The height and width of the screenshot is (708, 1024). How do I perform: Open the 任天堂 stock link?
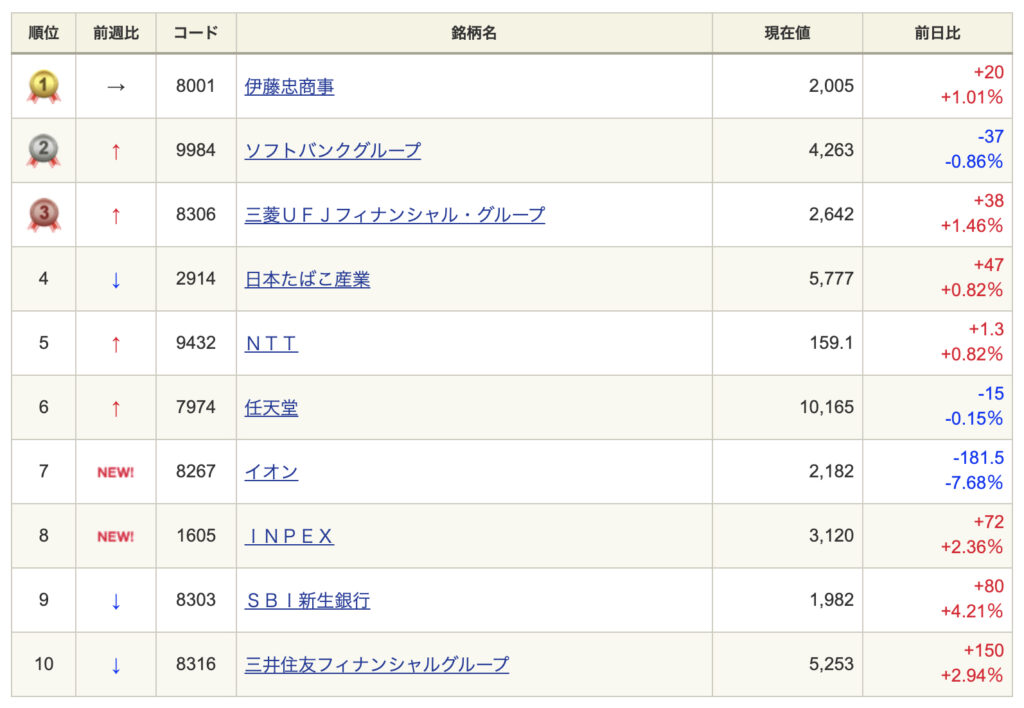tap(271, 407)
